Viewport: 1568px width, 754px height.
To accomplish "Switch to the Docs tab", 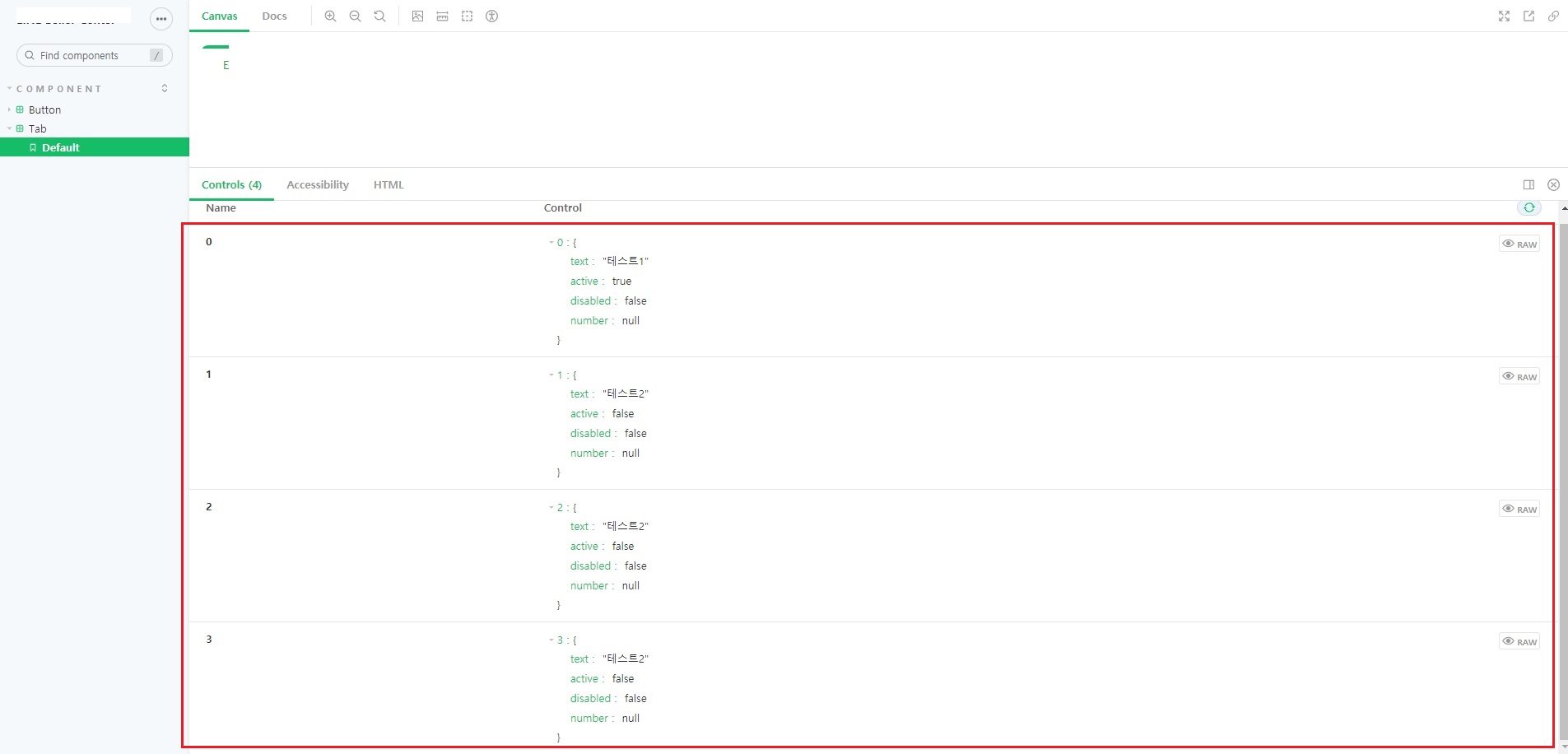I will [x=274, y=16].
